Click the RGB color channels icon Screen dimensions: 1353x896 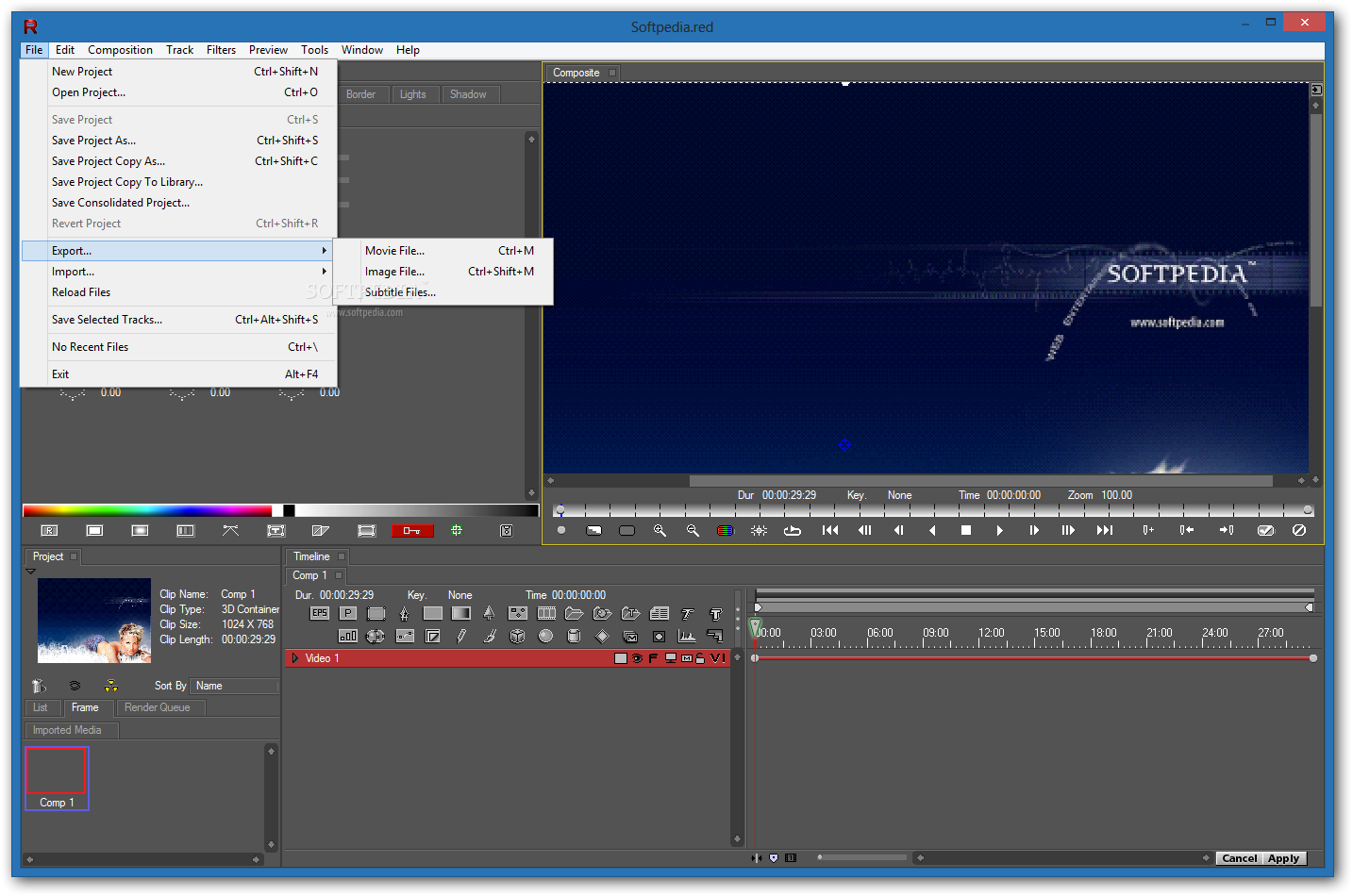(725, 530)
